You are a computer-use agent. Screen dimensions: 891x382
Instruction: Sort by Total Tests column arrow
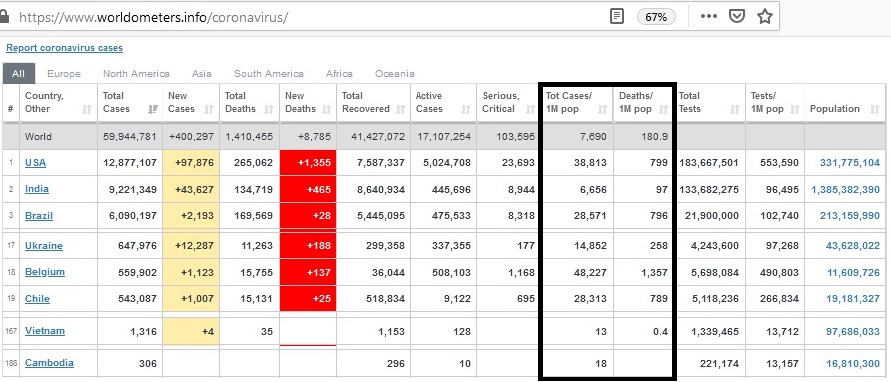click(735, 110)
